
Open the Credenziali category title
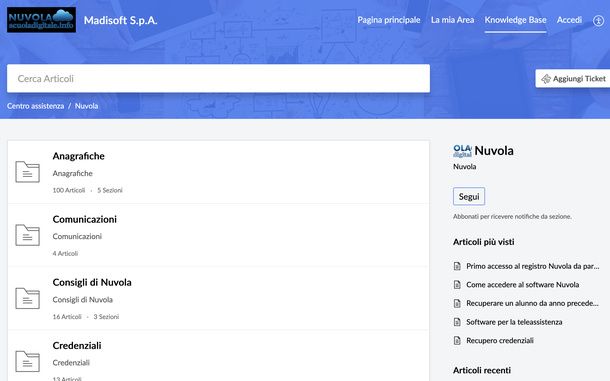[77, 346]
